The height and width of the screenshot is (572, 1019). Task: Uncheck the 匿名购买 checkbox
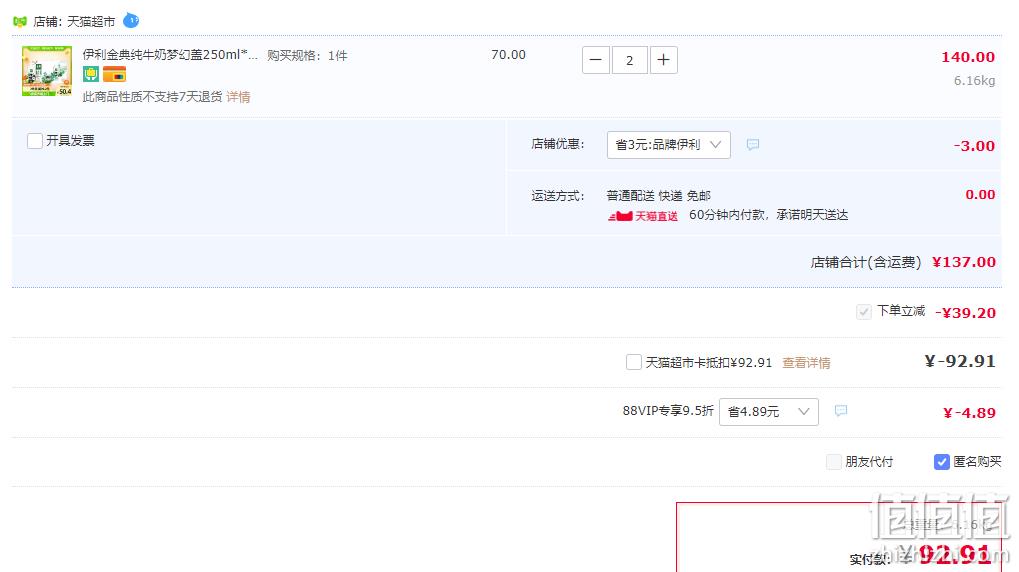(942, 462)
